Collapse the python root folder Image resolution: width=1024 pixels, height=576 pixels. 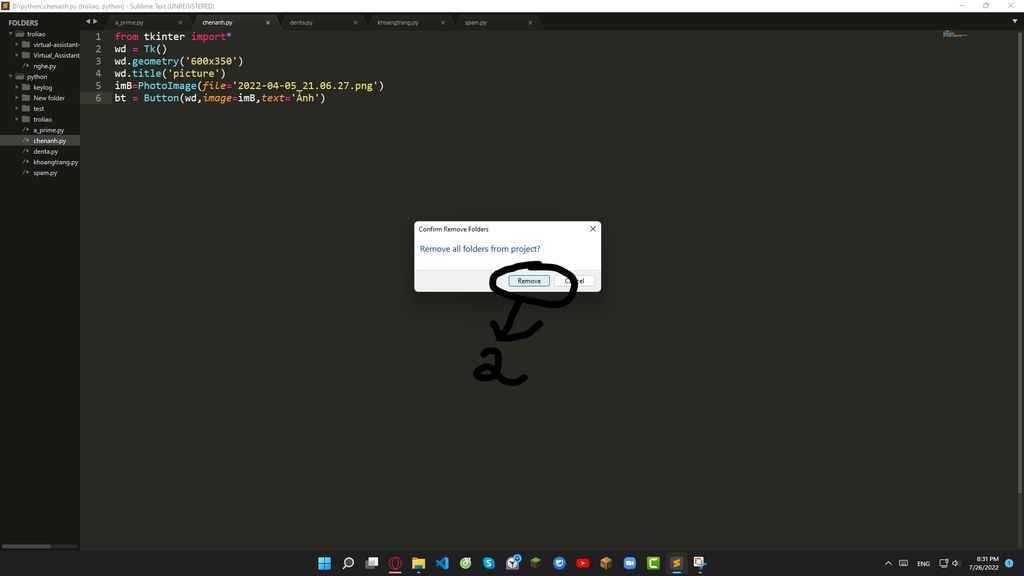(11, 76)
